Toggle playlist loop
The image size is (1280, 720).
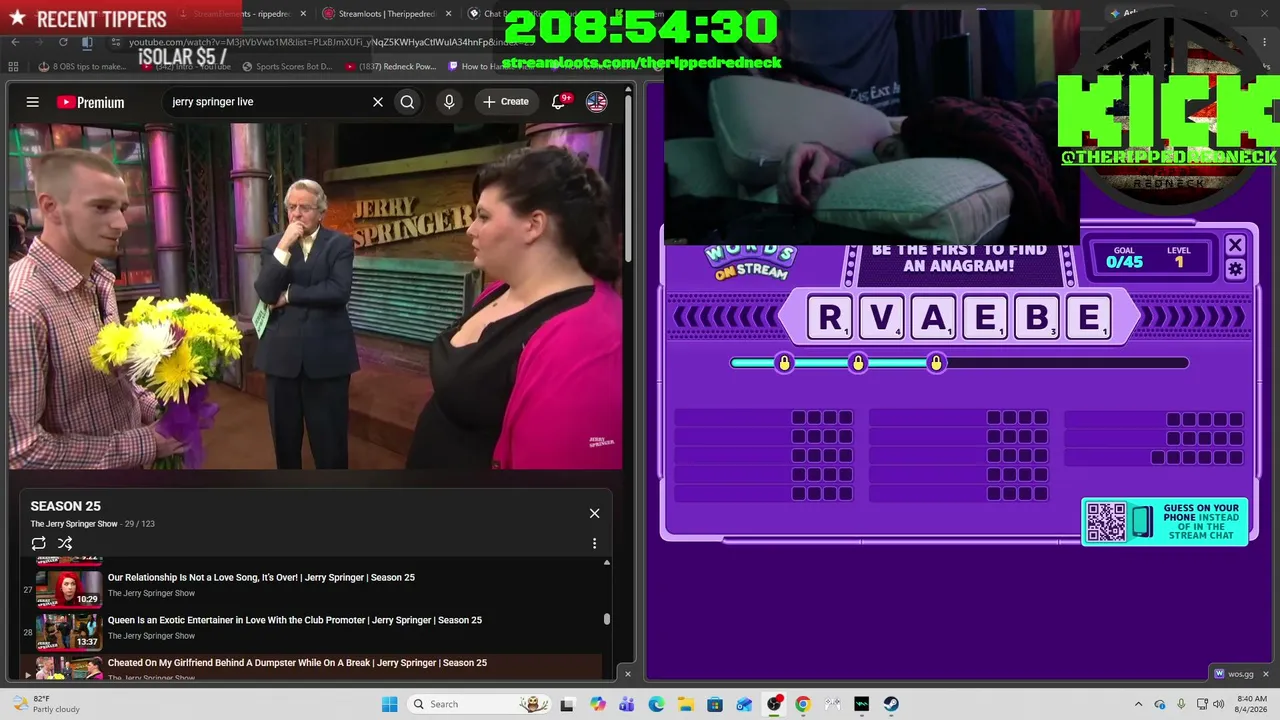[39, 544]
